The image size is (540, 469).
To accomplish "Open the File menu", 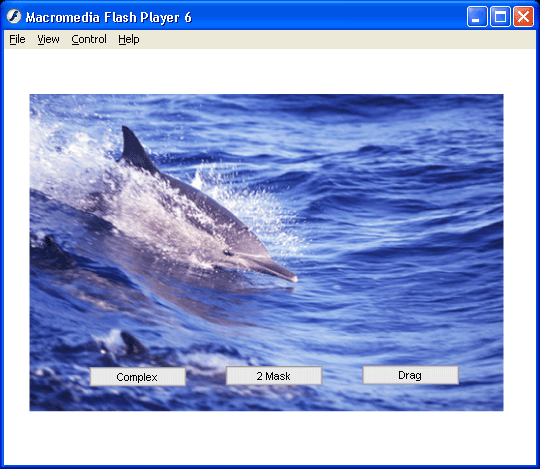I will click(17, 39).
